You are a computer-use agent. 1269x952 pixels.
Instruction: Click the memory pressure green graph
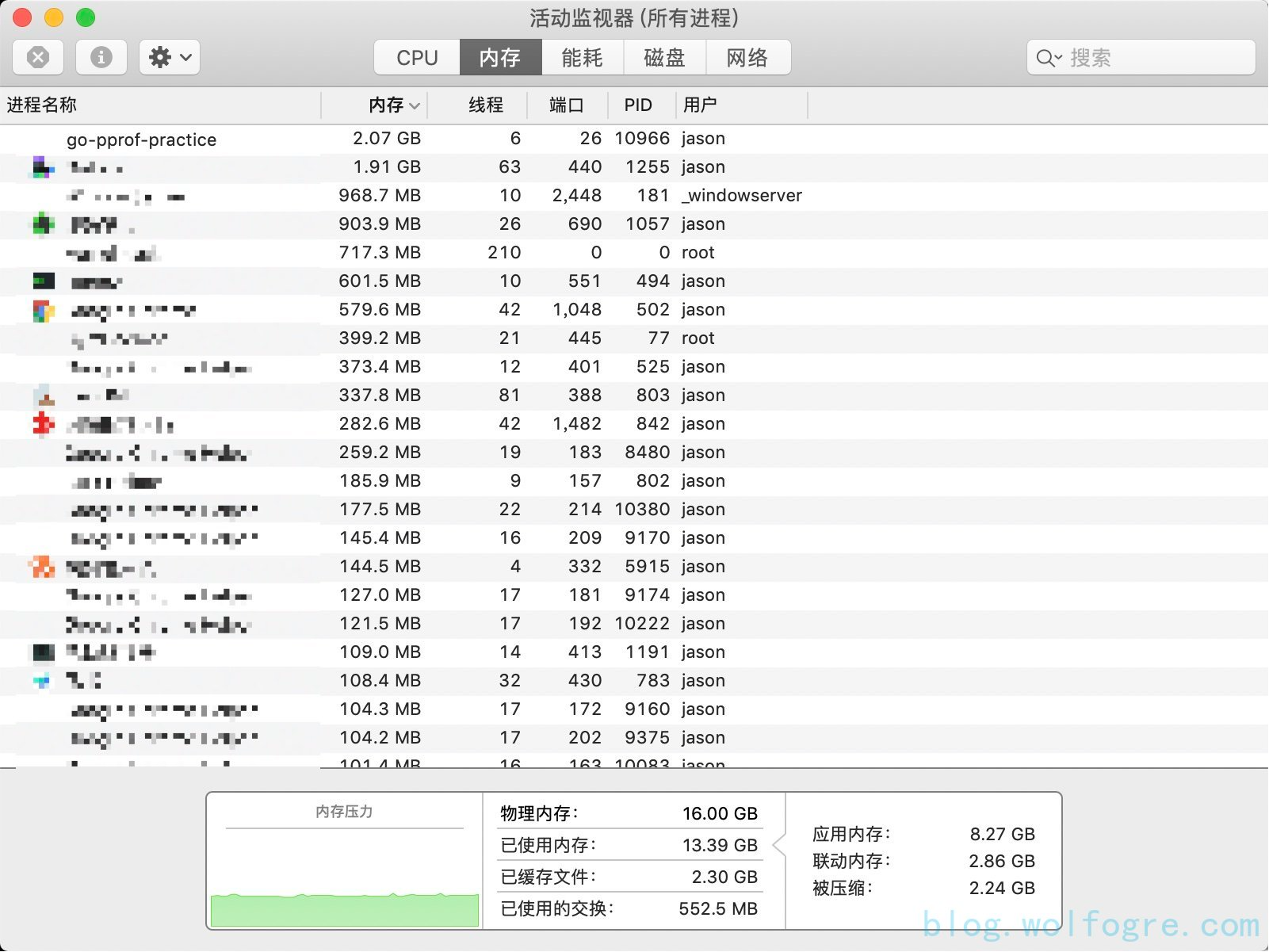click(344, 908)
